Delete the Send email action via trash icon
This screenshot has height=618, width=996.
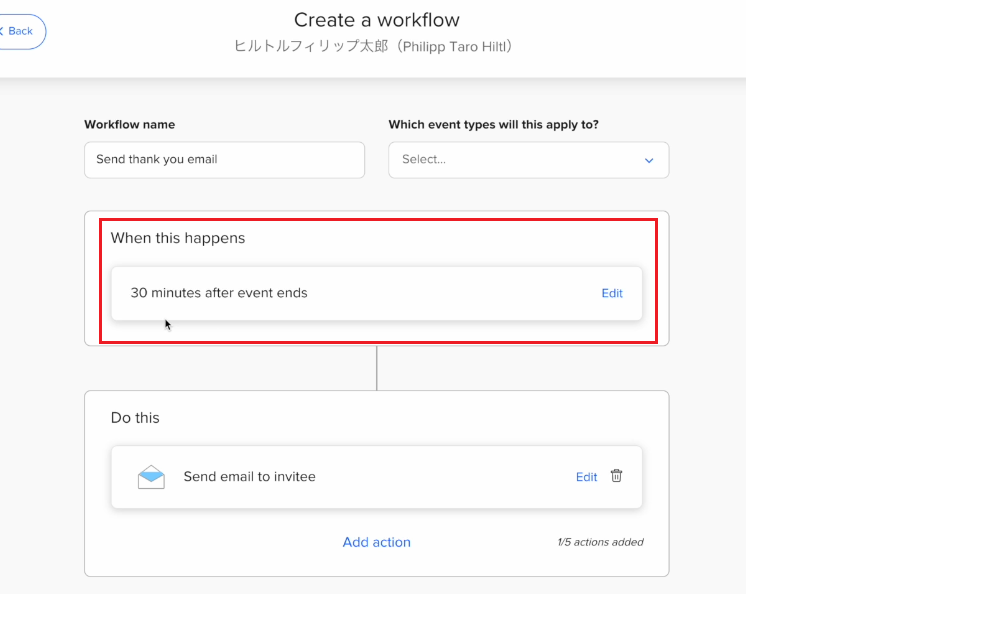coord(616,476)
